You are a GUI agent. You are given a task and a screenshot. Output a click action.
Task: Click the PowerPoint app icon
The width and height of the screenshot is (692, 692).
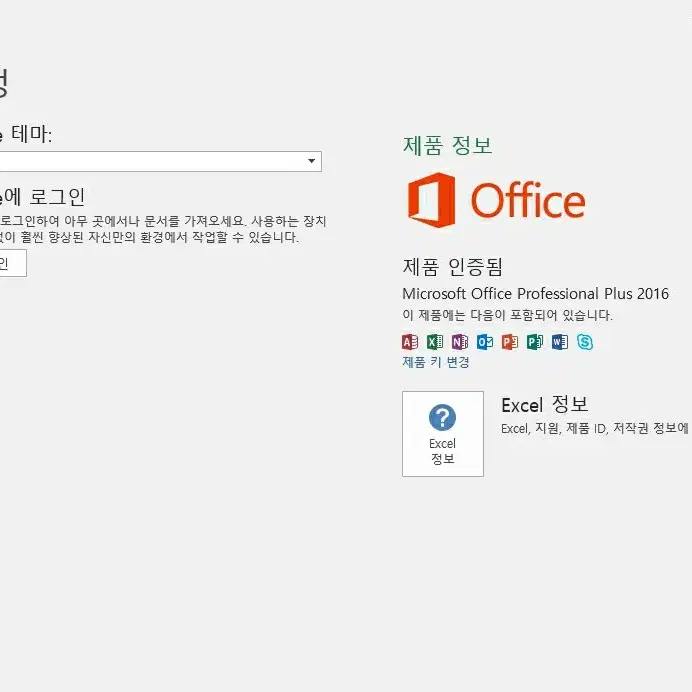point(510,342)
